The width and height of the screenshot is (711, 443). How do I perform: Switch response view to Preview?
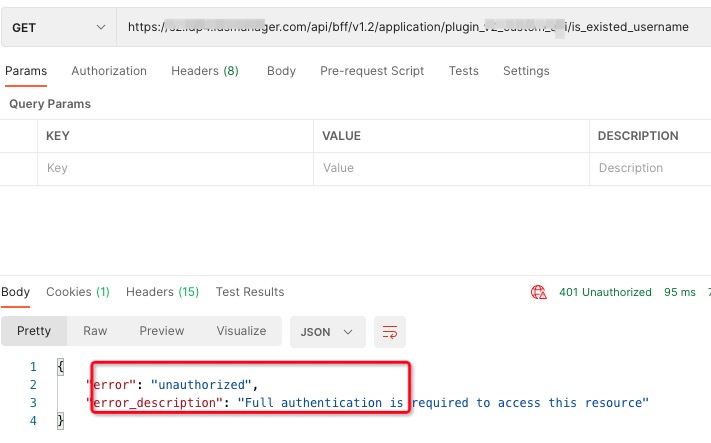pos(161,331)
